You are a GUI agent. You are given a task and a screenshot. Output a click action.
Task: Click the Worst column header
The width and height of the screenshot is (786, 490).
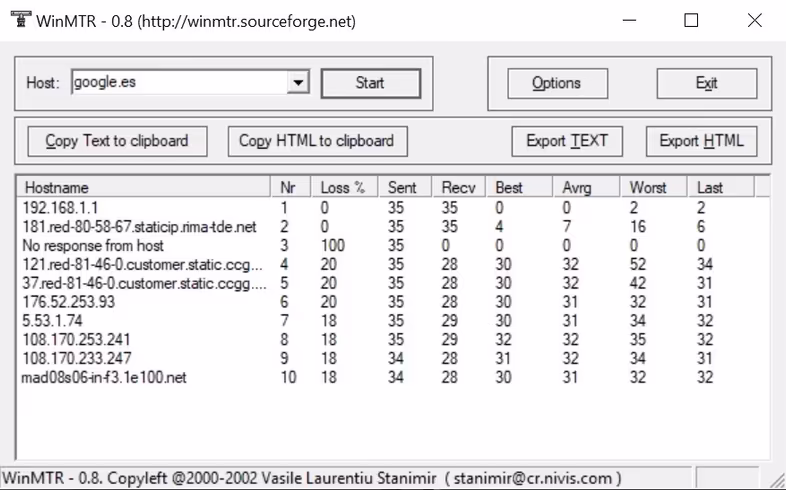(x=653, y=187)
